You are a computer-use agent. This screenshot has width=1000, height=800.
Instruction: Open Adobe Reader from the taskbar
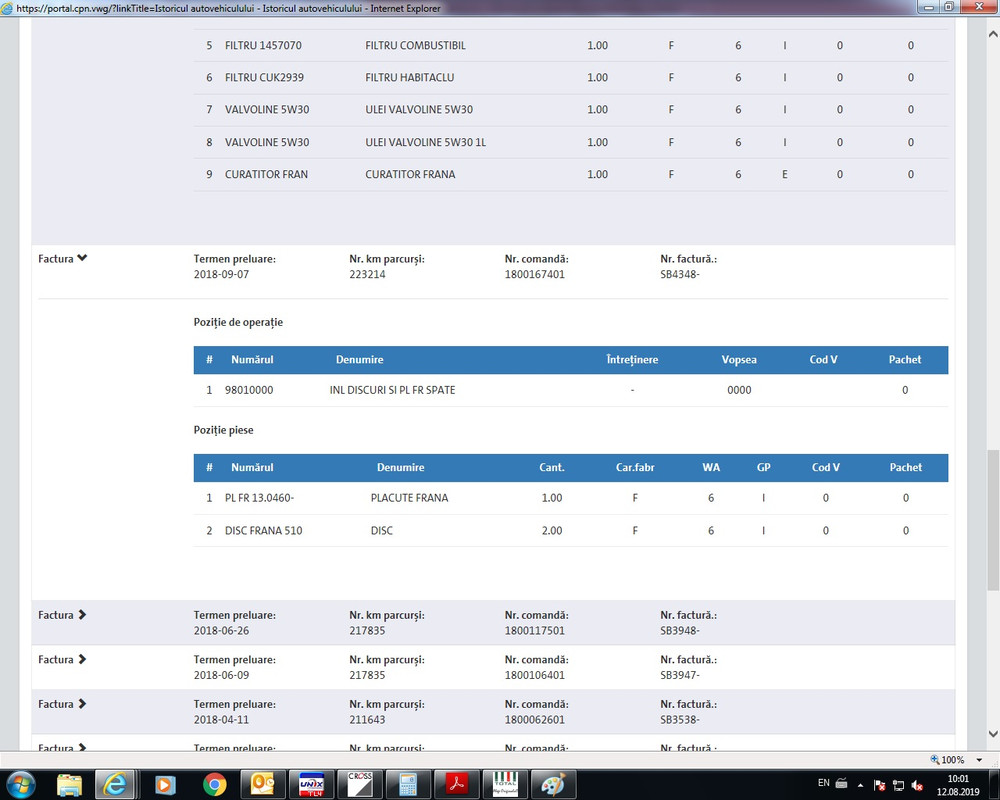457,784
